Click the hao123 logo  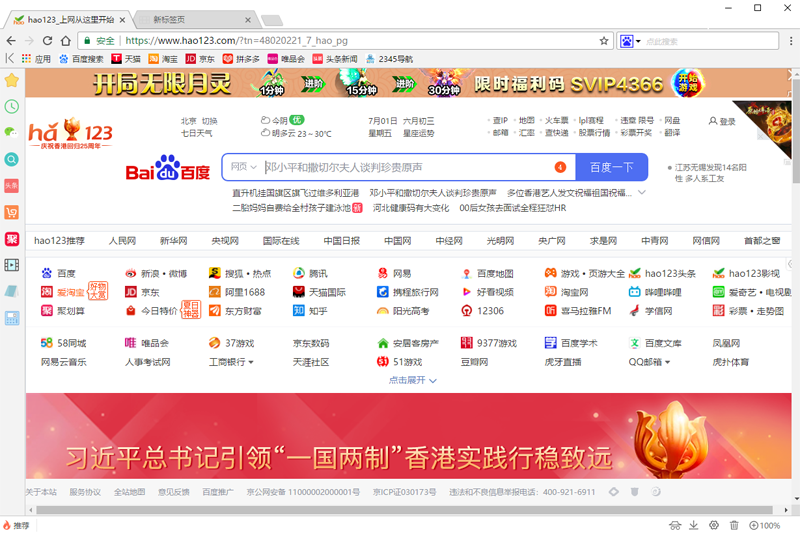tap(70, 133)
